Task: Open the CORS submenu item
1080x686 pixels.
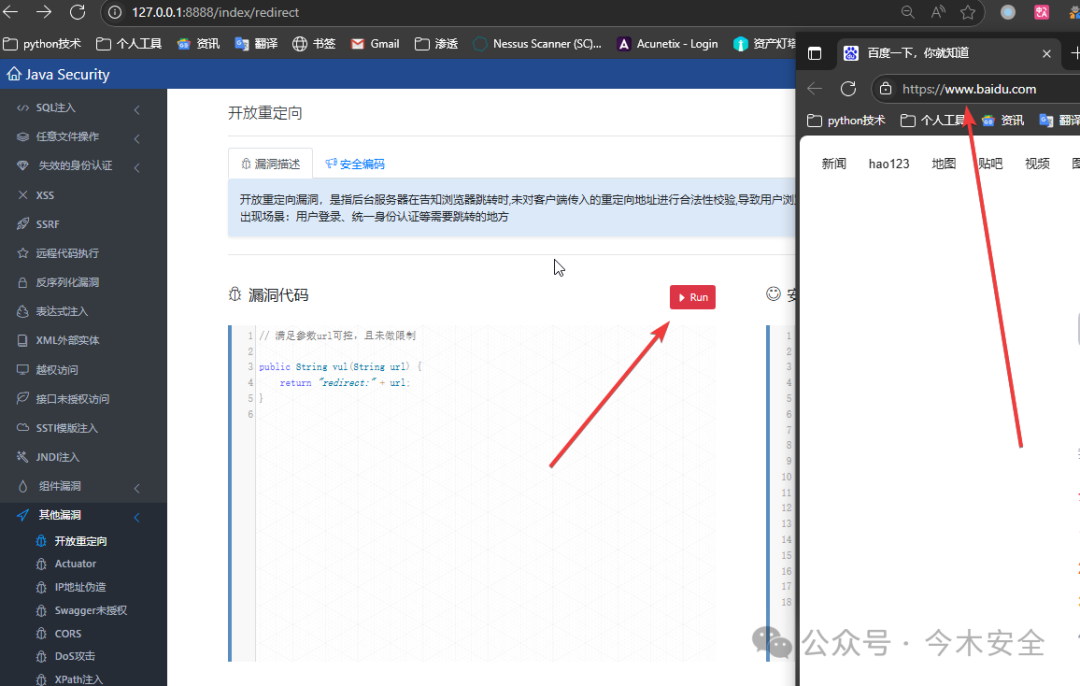Action: [68, 634]
